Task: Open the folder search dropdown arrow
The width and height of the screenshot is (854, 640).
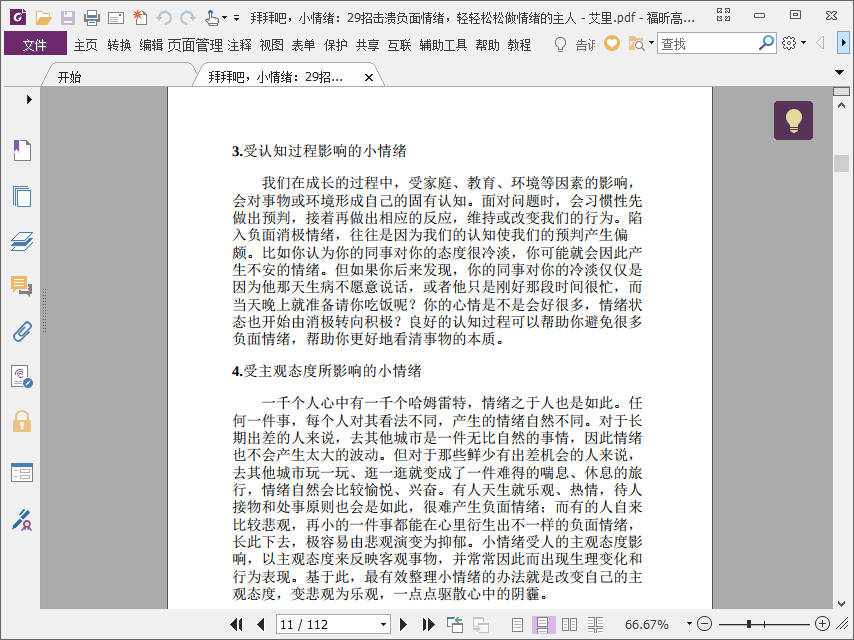Action: [651, 43]
